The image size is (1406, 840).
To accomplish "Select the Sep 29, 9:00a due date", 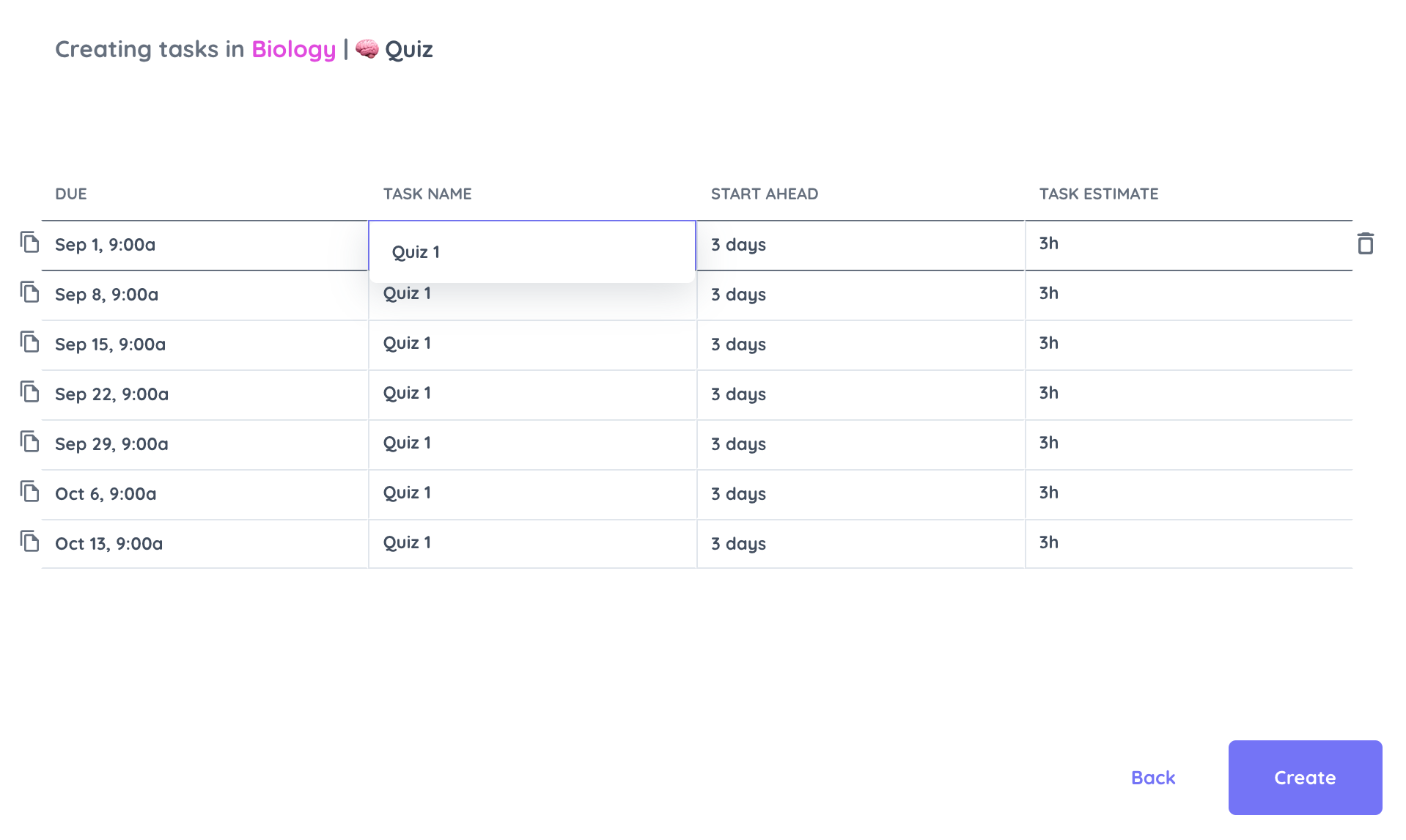I will coord(205,444).
